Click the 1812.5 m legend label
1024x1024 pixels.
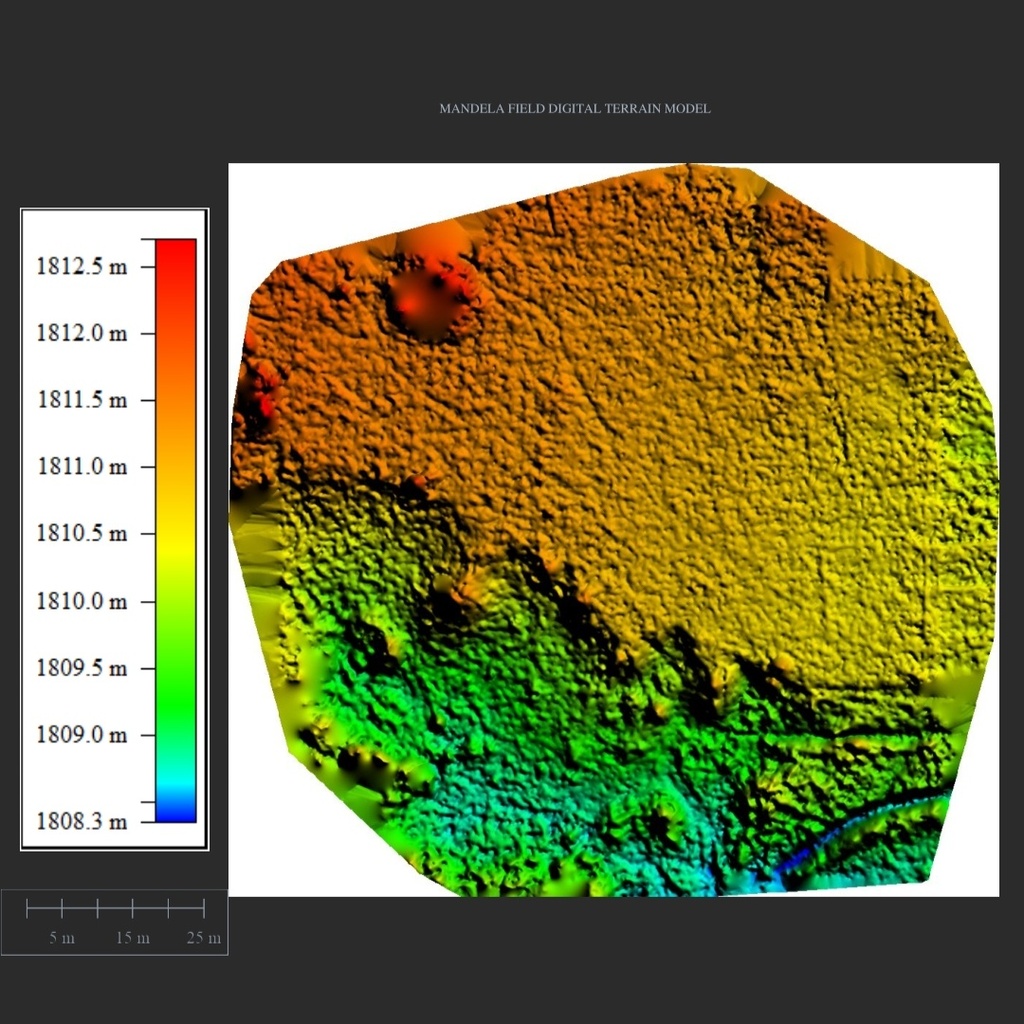pyautogui.click(x=82, y=267)
